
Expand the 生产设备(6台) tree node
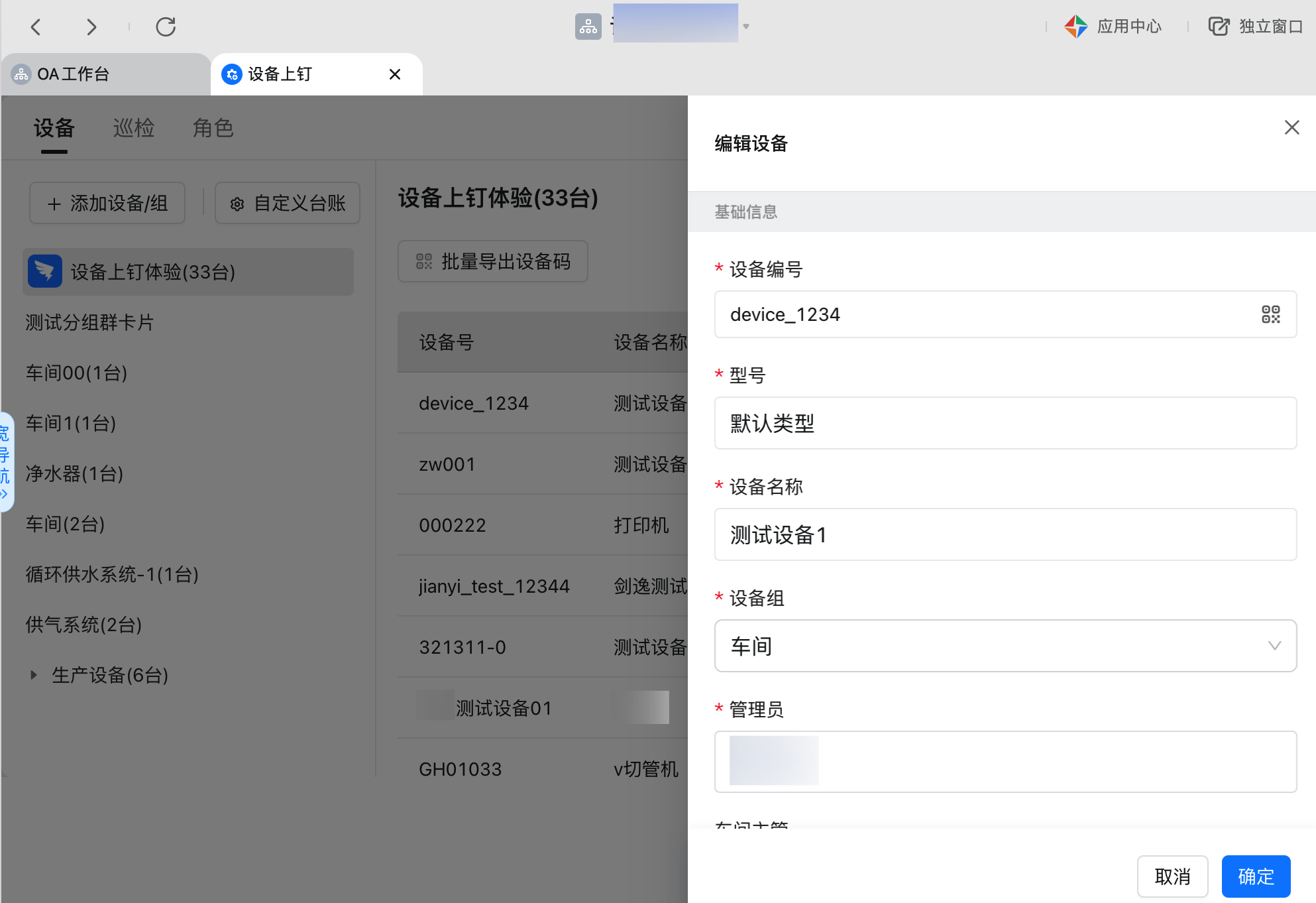[33, 675]
